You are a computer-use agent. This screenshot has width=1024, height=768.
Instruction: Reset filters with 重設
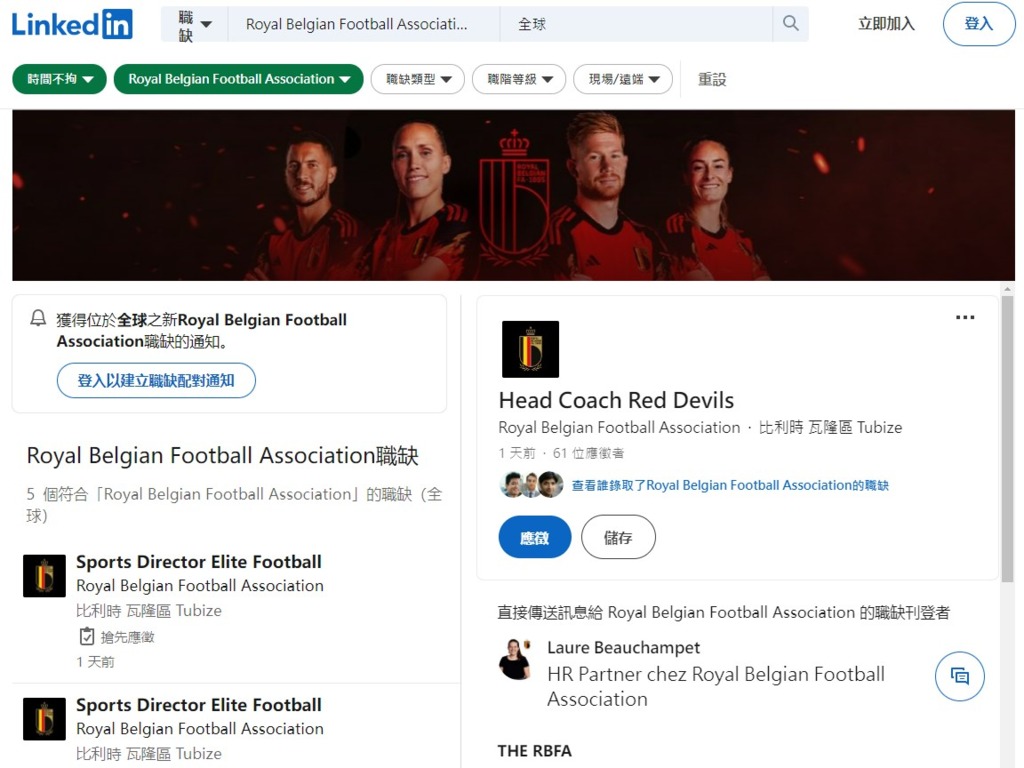click(x=712, y=79)
